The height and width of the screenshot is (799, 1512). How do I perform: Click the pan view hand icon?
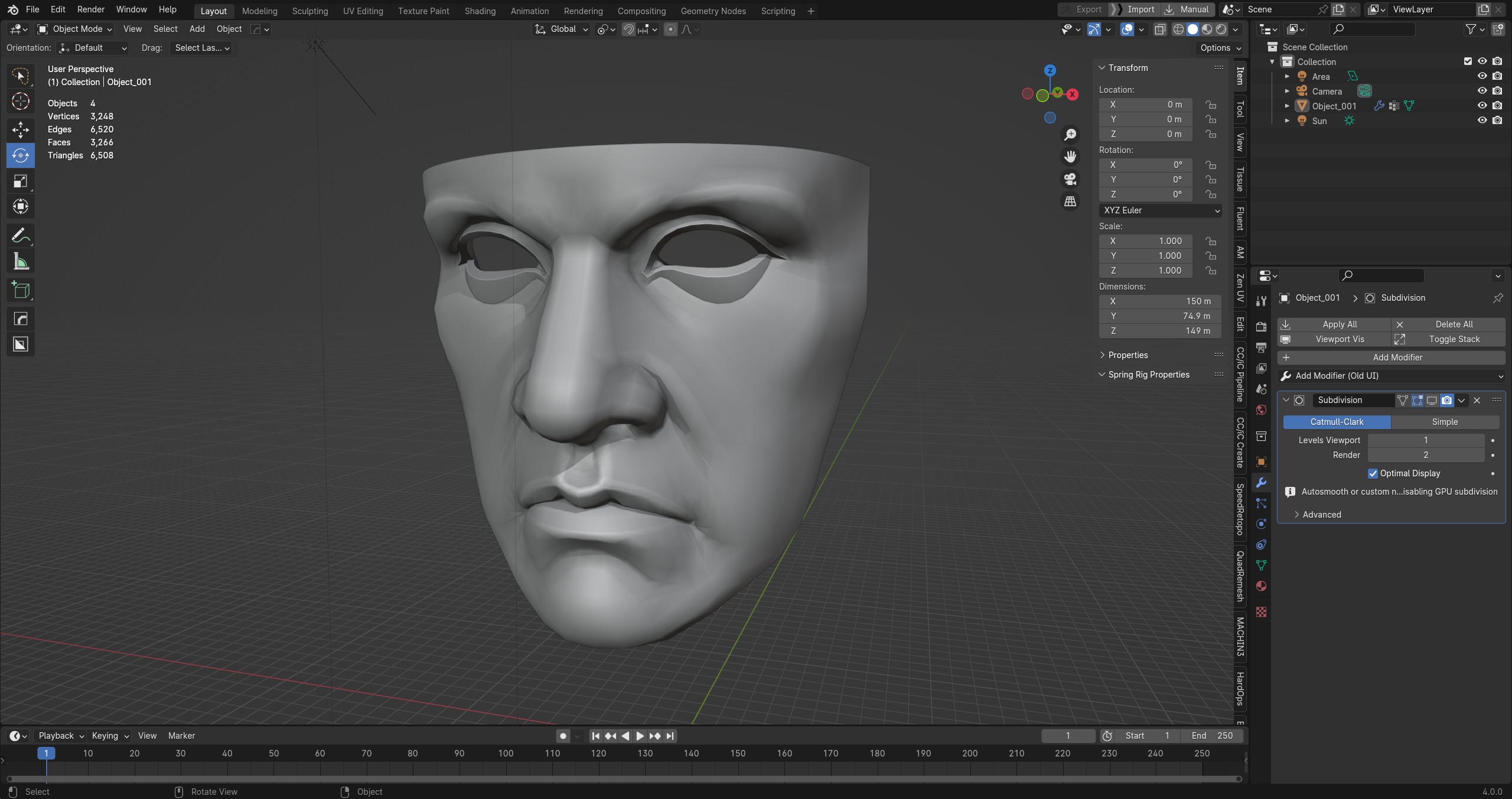[x=1070, y=157]
